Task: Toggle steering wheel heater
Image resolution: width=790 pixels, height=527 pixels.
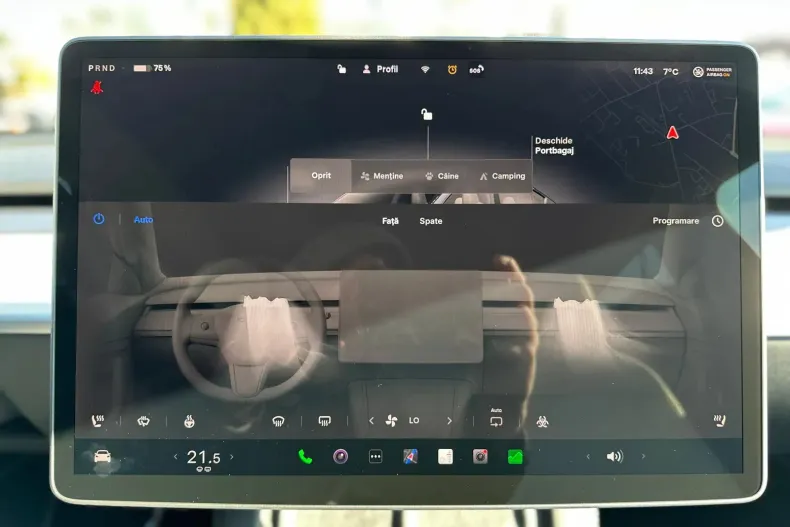Action: 189,421
